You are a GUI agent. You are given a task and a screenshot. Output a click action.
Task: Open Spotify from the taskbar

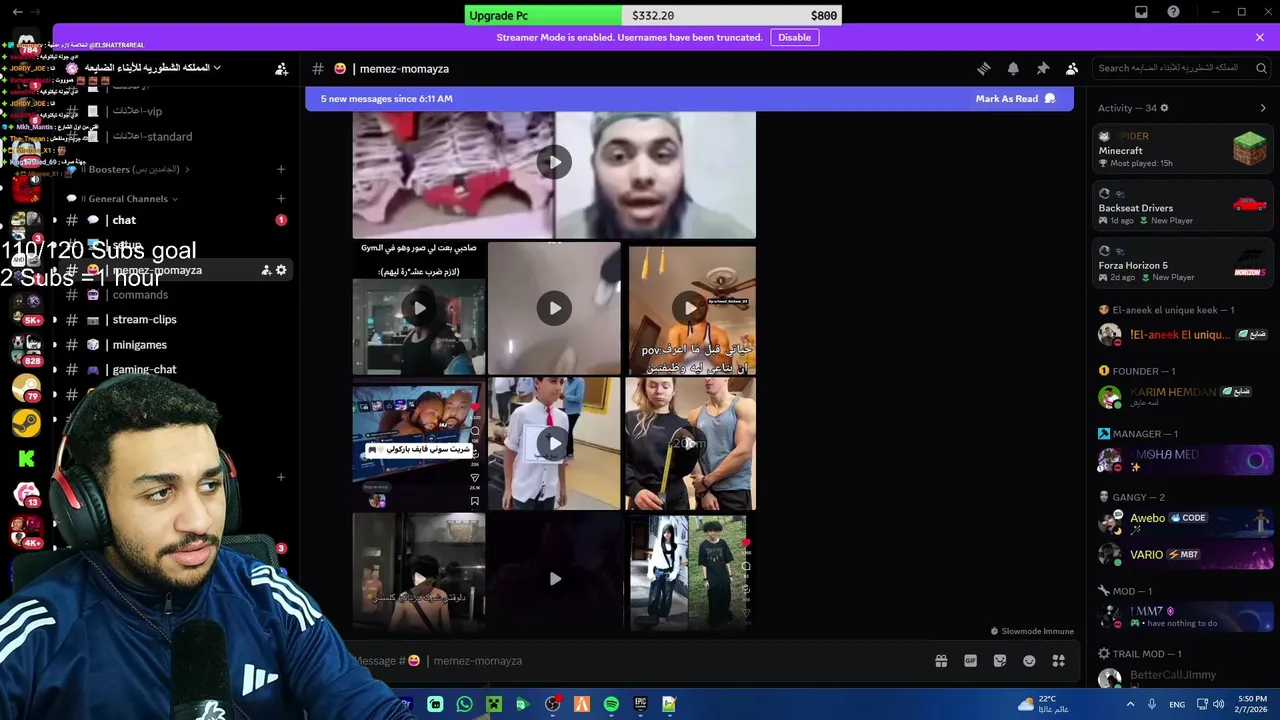click(611, 704)
